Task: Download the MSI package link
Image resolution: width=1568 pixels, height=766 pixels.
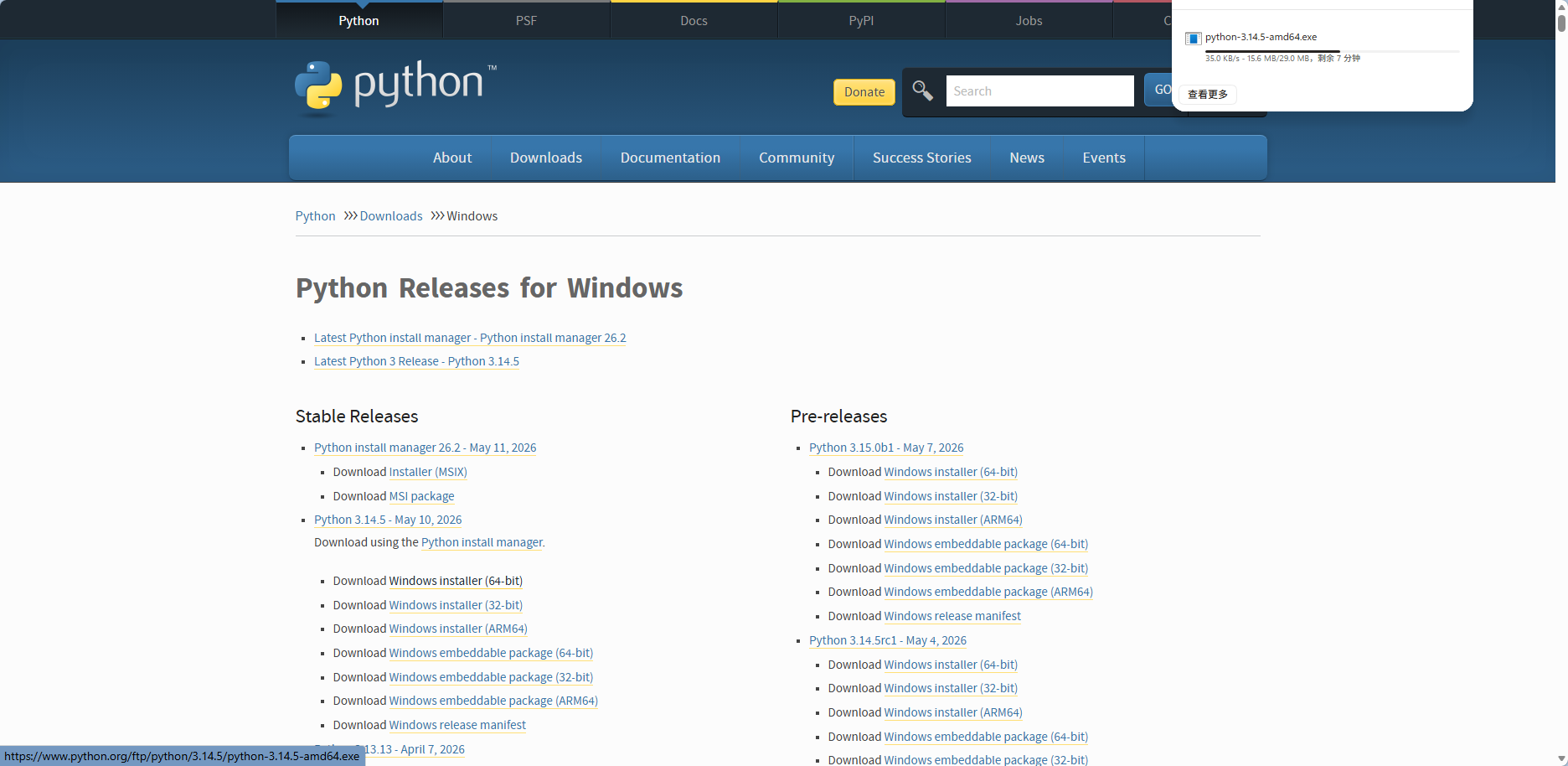Action: [421, 496]
